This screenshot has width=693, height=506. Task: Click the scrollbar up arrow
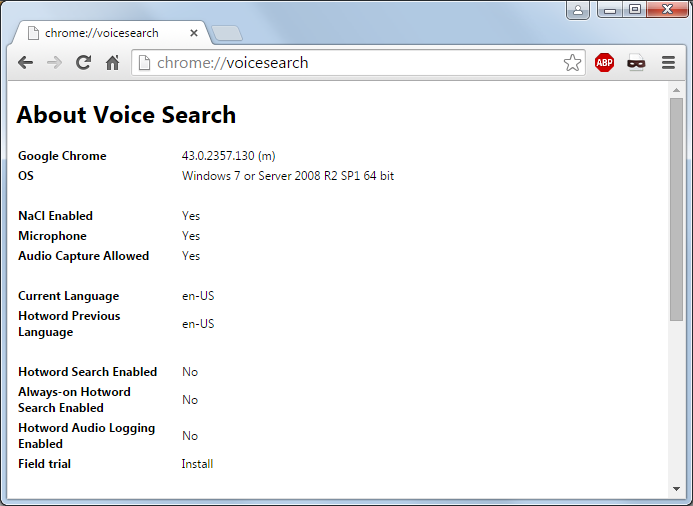676,90
